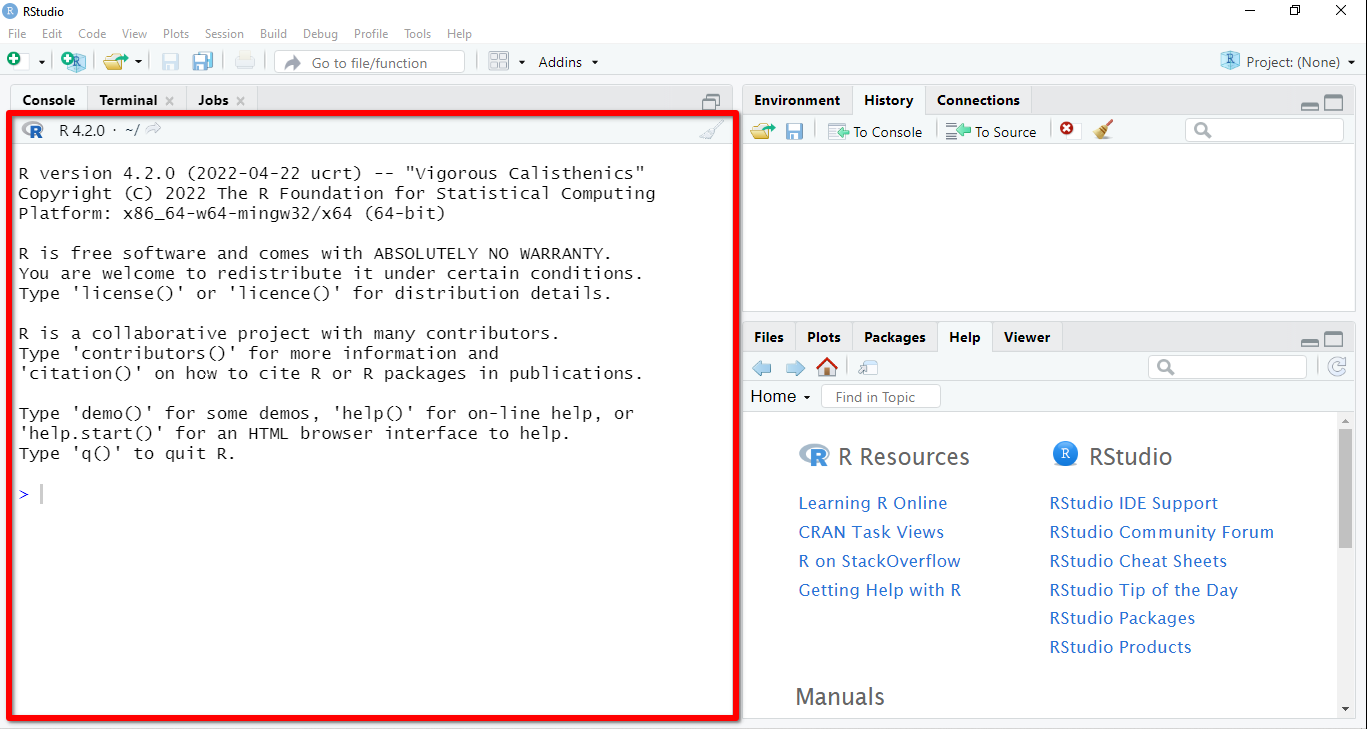Maximize the console pane icon
The width and height of the screenshot is (1367, 729).
point(711,101)
